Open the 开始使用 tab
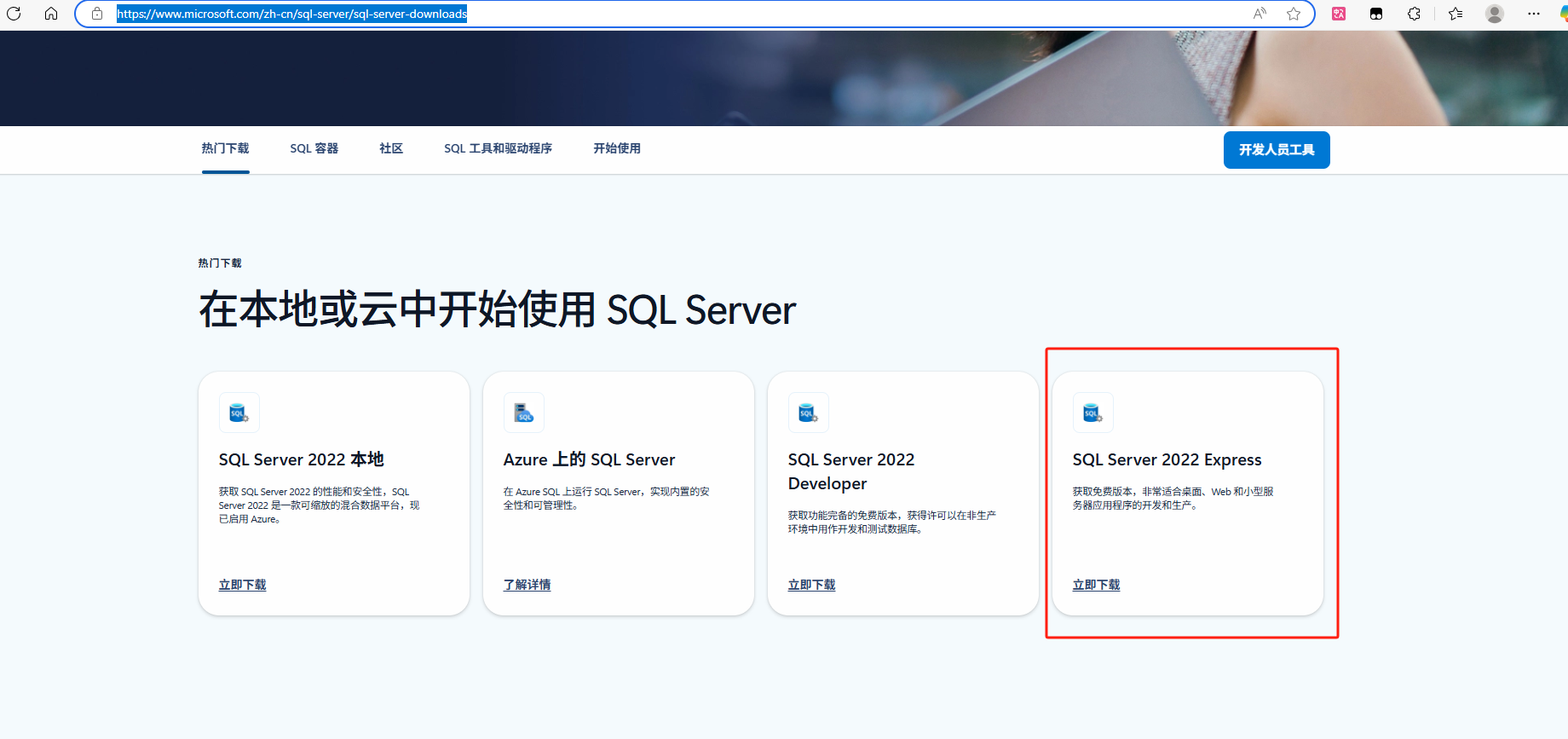Screen dimensions: 1568x739 click(x=617, y=148)
